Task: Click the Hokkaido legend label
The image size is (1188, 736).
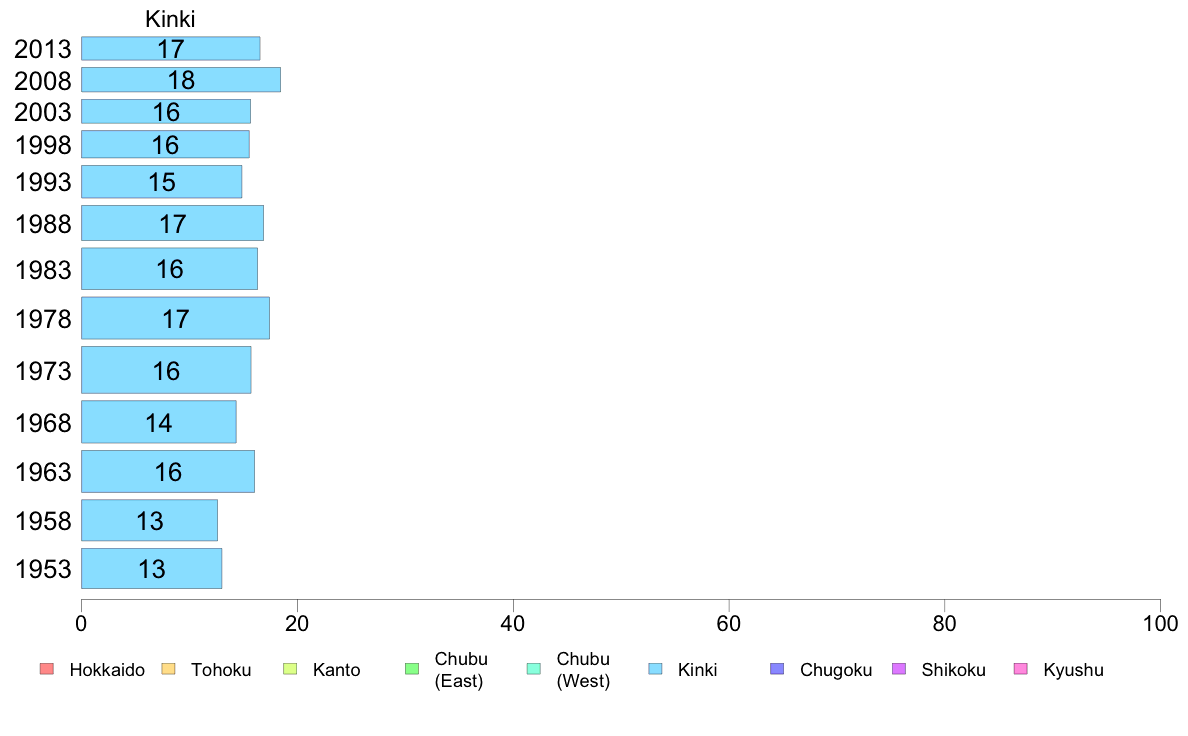Action: [x=107, y=670]
